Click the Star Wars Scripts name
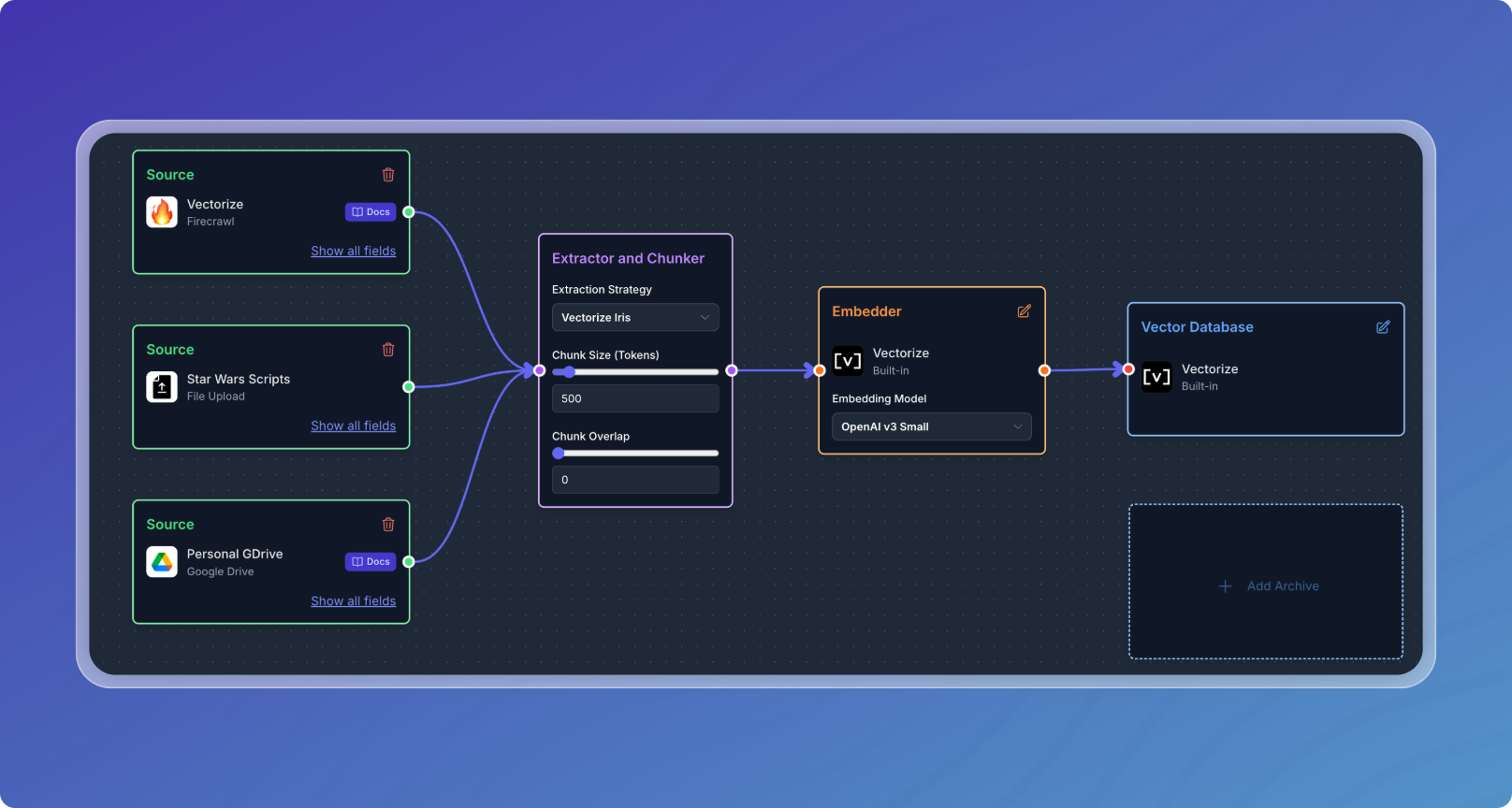 click(239, 380)
